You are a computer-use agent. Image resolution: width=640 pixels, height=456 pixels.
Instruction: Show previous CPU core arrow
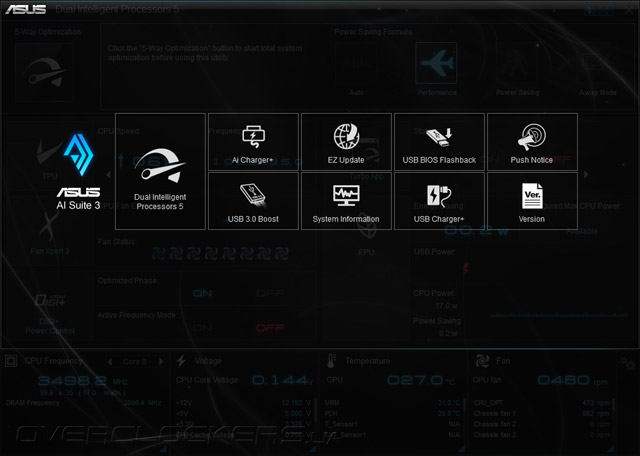pyautogui.click(x=110, y=362)
